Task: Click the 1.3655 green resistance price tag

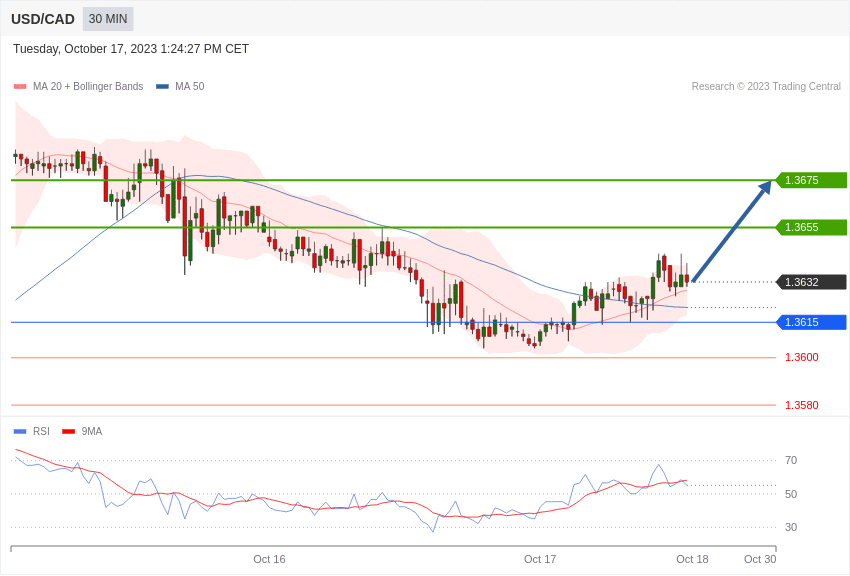Action: 811,227
